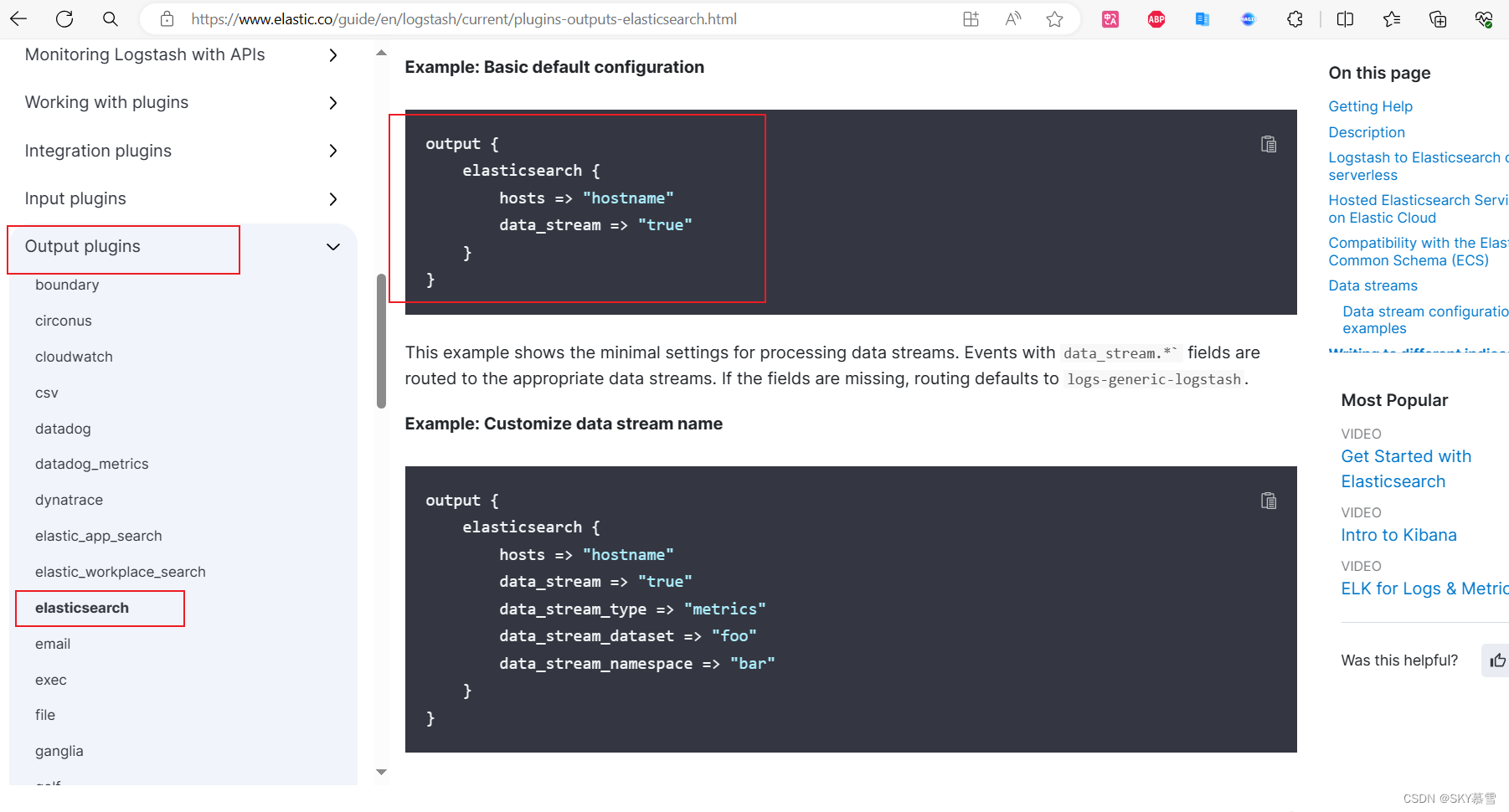1509x812 pixels.
Task: Open Favorites list icon
Action: coord(1392,18)
